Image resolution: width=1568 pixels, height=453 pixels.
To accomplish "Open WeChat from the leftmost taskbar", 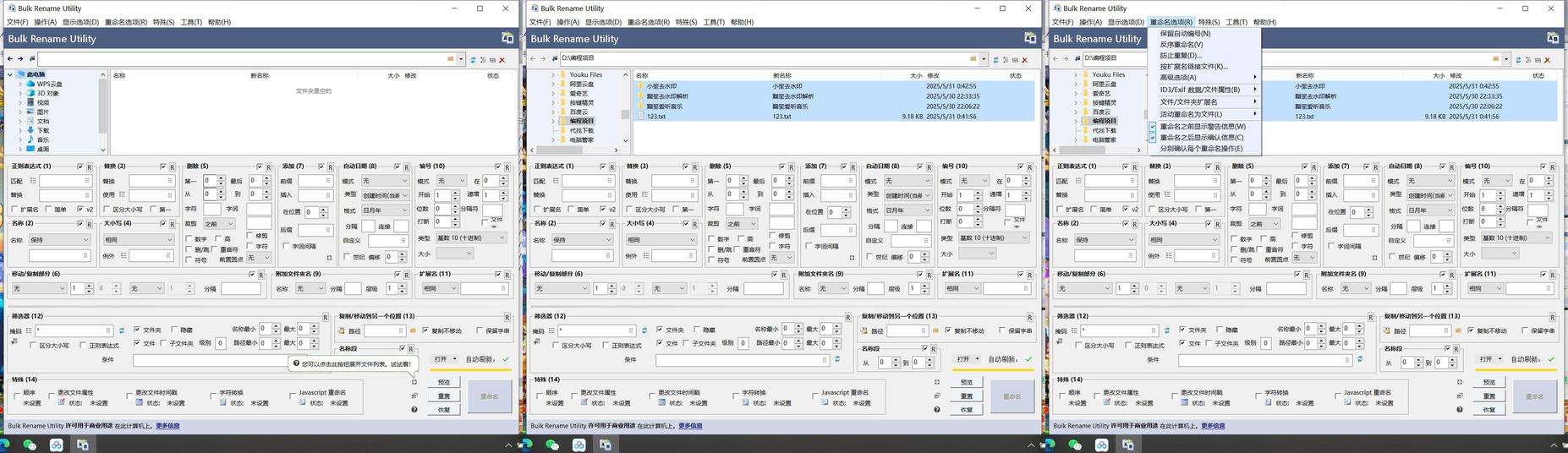I will pos(30,445).
